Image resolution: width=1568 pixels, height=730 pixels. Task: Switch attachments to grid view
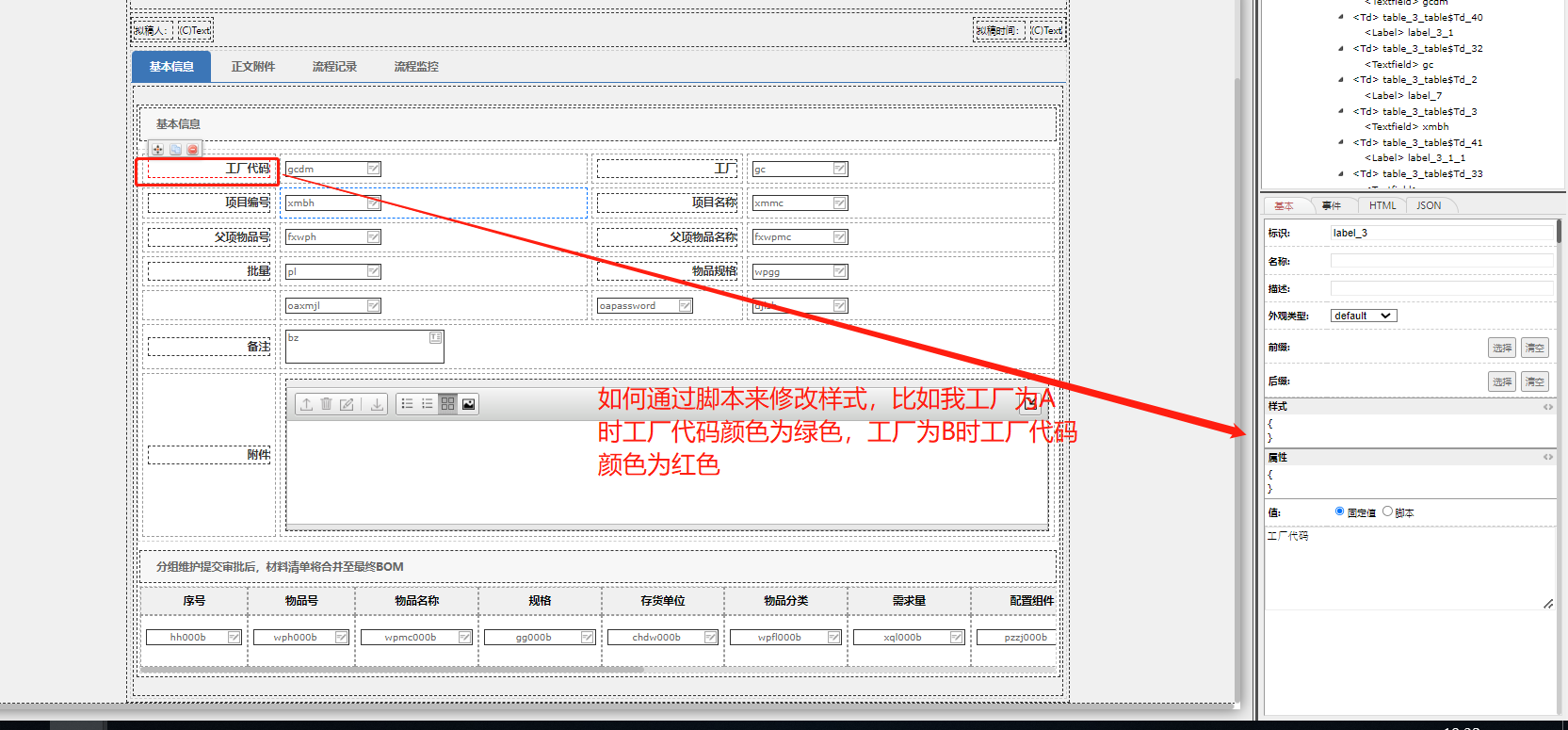pyautogui.click(x=448, y=404)
